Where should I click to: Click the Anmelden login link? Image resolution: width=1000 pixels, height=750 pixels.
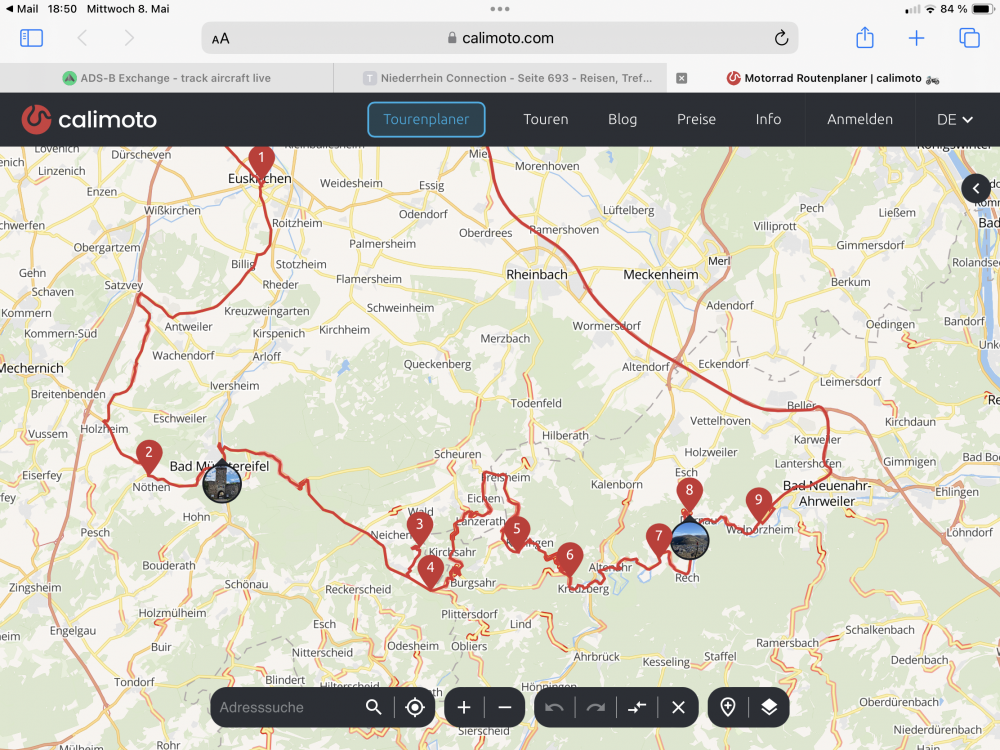859,119
